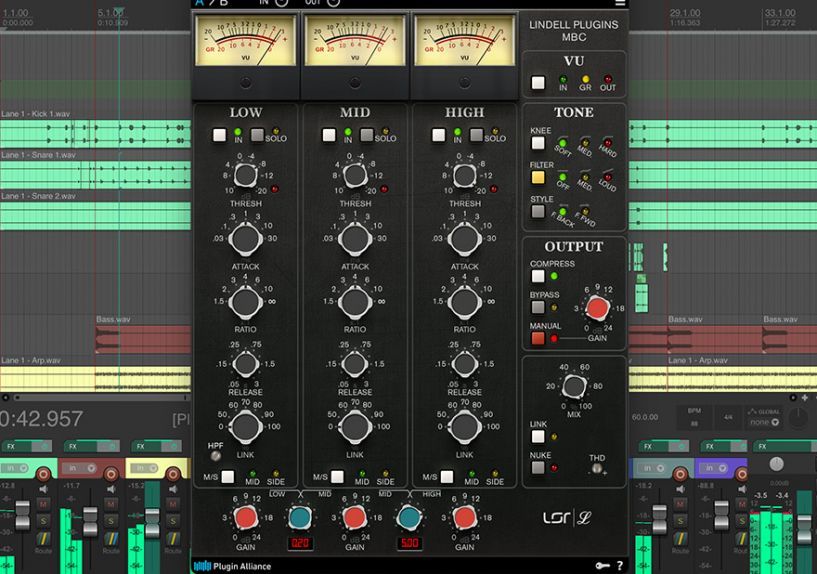The image size is (817, 574).
Task: Click the MANUAL gain button
Action: 538,338
